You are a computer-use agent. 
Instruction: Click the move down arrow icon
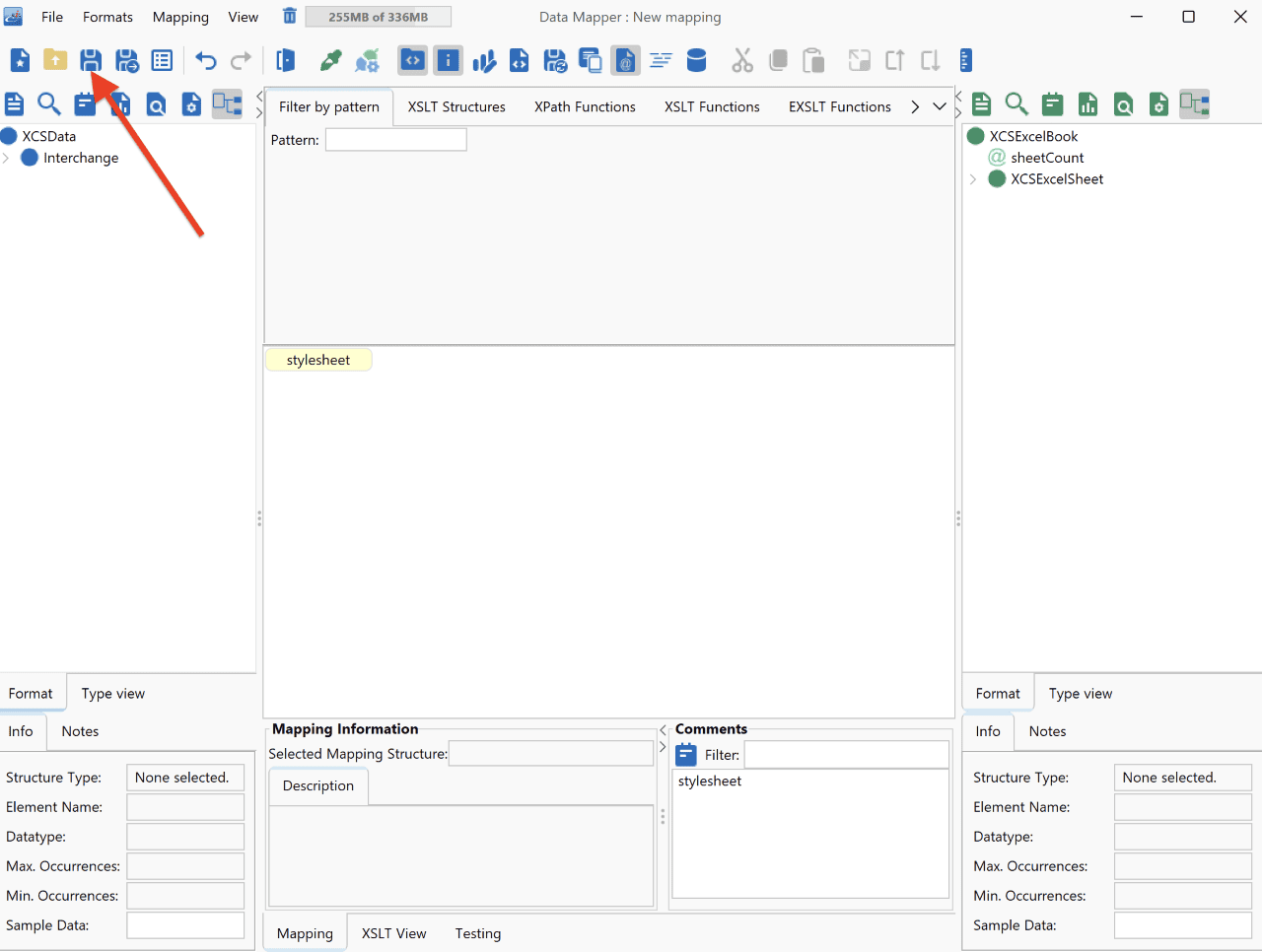tap(930, 60)
